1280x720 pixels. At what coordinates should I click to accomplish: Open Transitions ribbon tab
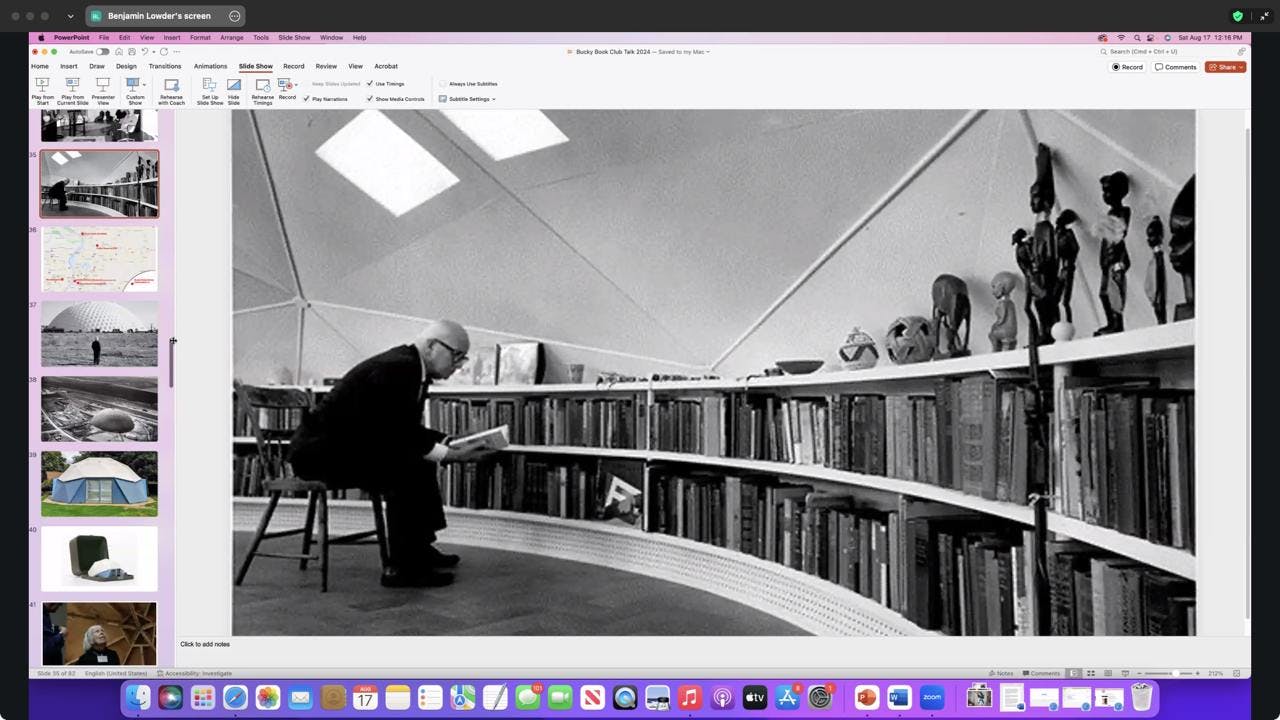(165, 66)
